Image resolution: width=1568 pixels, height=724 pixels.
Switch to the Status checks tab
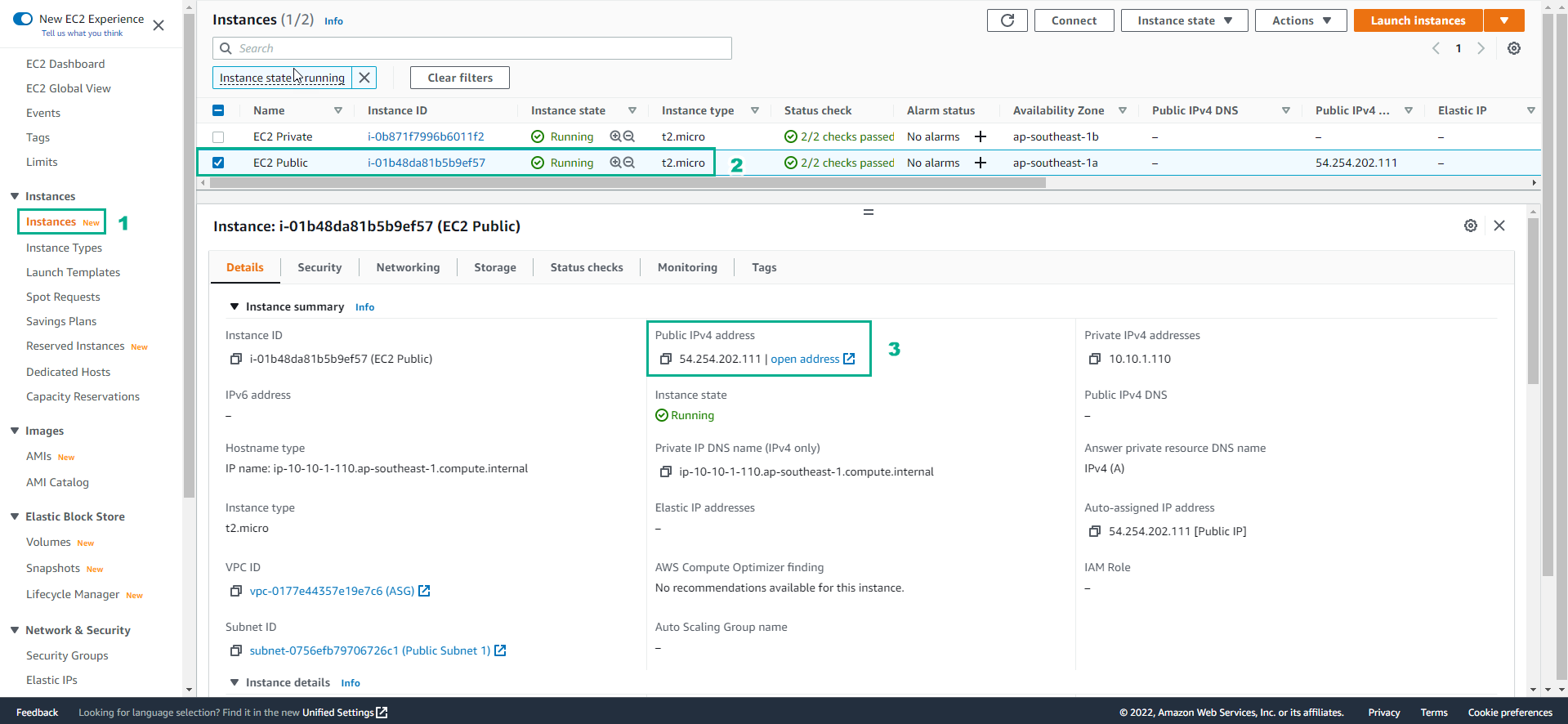coord(587,267)
